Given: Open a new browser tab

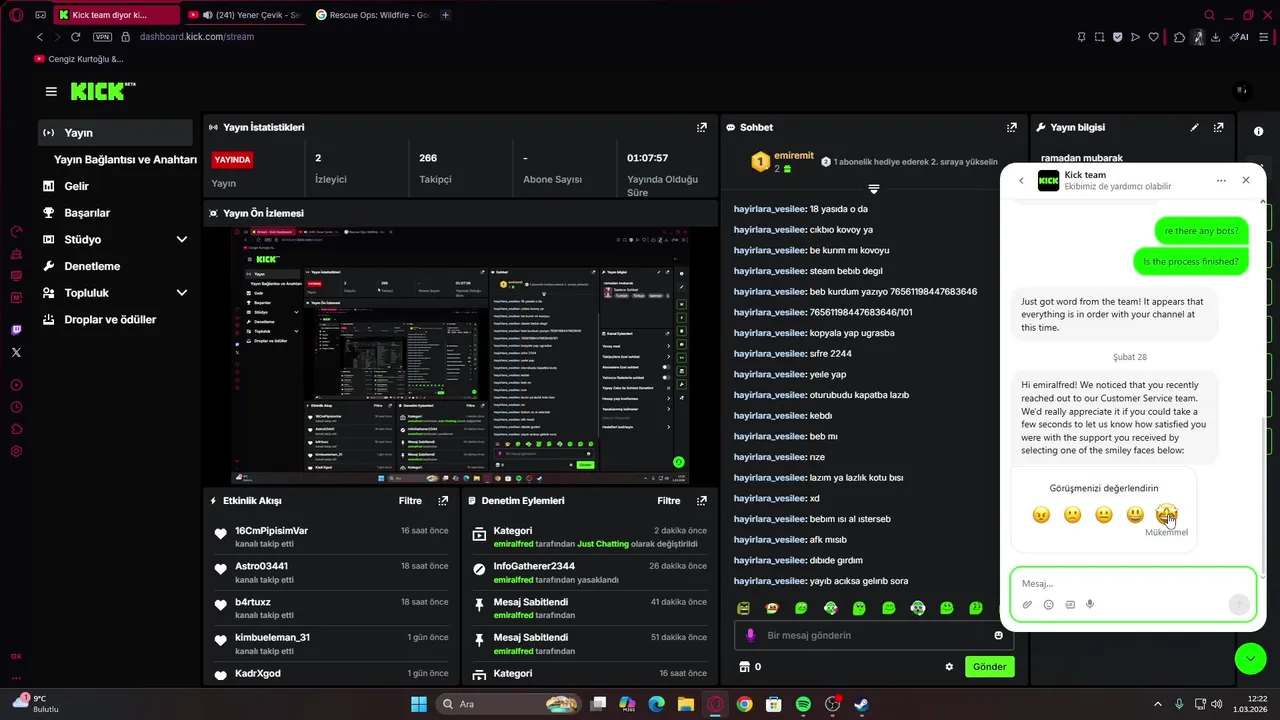Looking at the screenshot, I should click(x=445, y=15).
